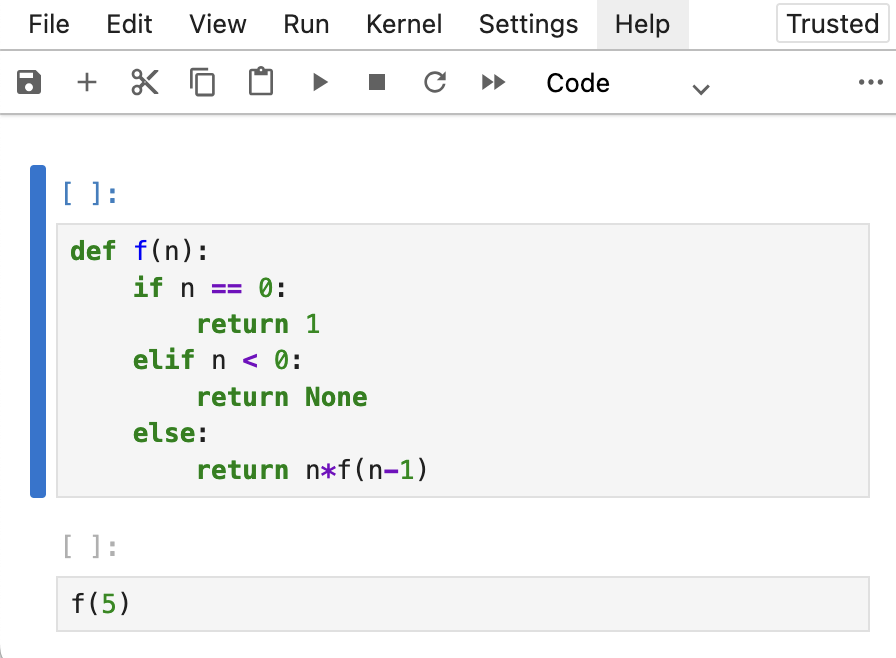Screen dimensions: 896x658
Task: Cut the selected cell with scissors icon
Action: (x=145, y=83)
